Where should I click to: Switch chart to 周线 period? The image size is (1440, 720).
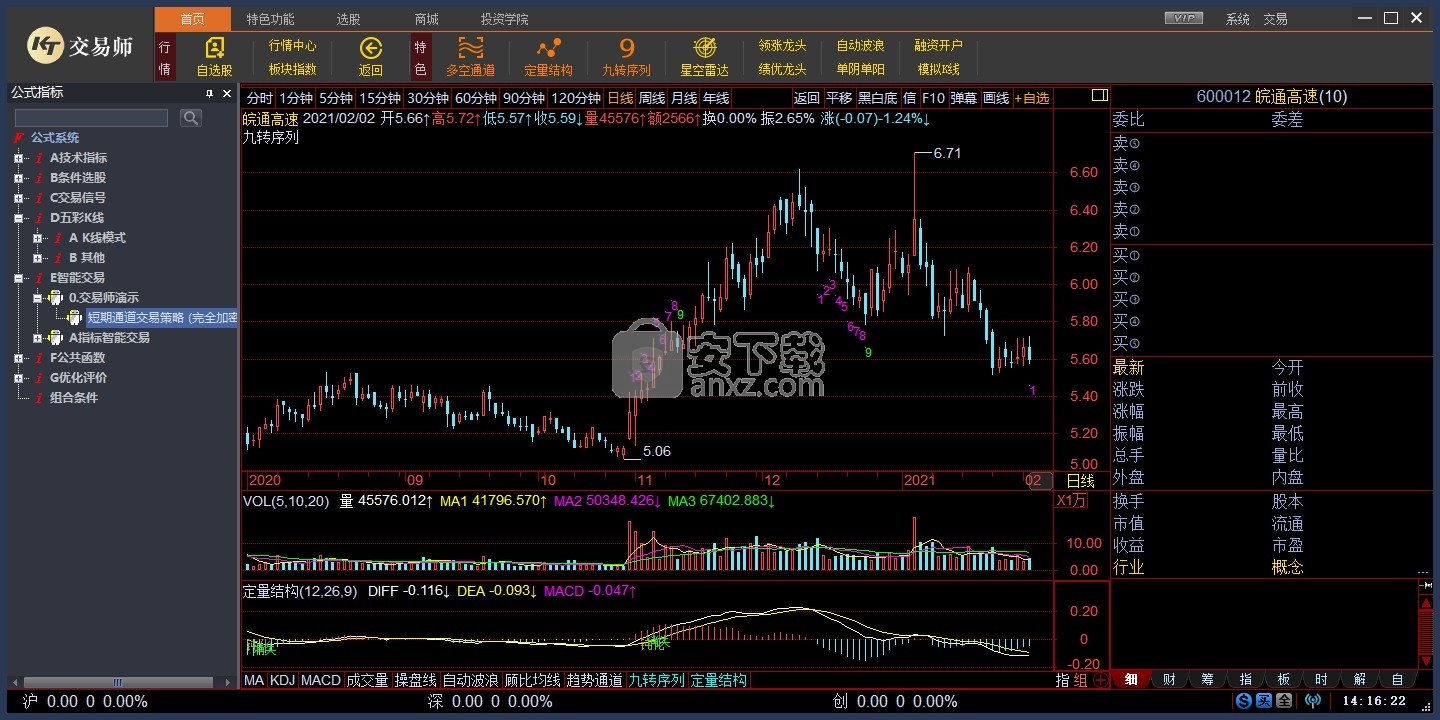coord(652,98)
